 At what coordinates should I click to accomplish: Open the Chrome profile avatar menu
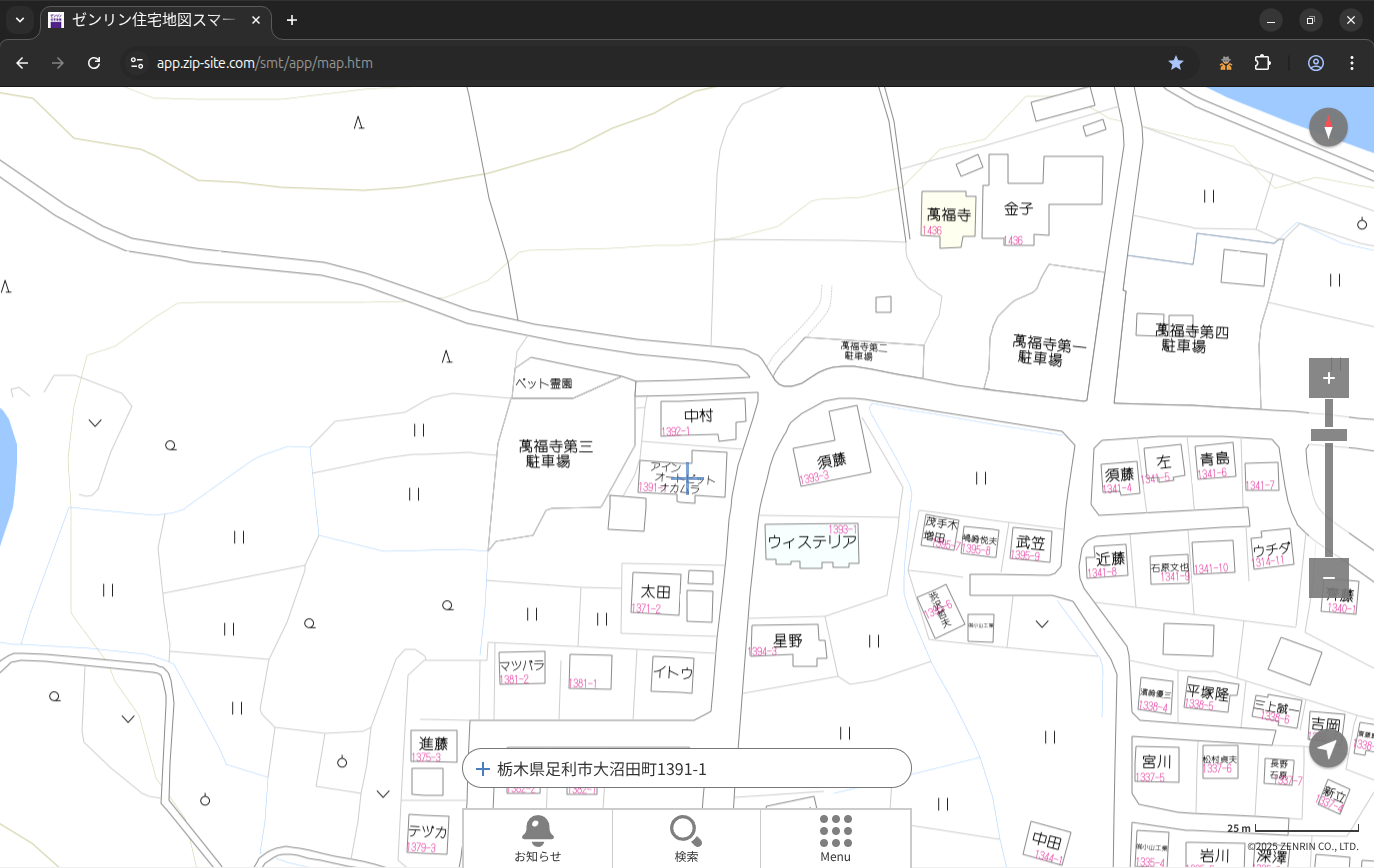(x=1315, y=63)
